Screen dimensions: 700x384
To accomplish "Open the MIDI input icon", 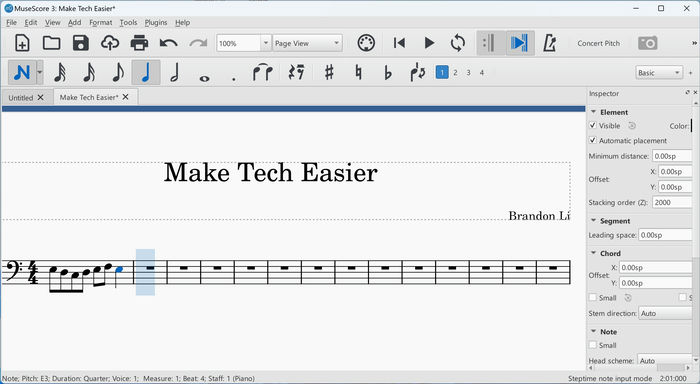I will click(366, 43).
